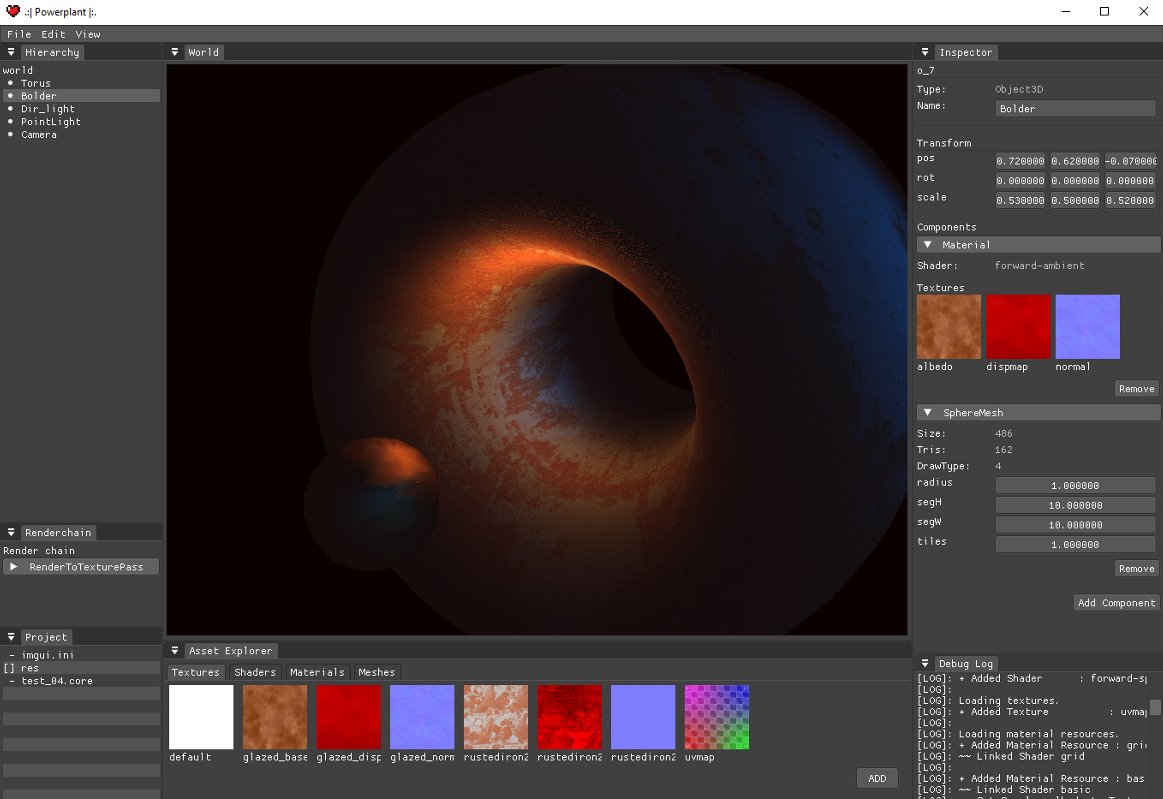
Task: Switch to the Shaders tab
Action: coord(254,672)
